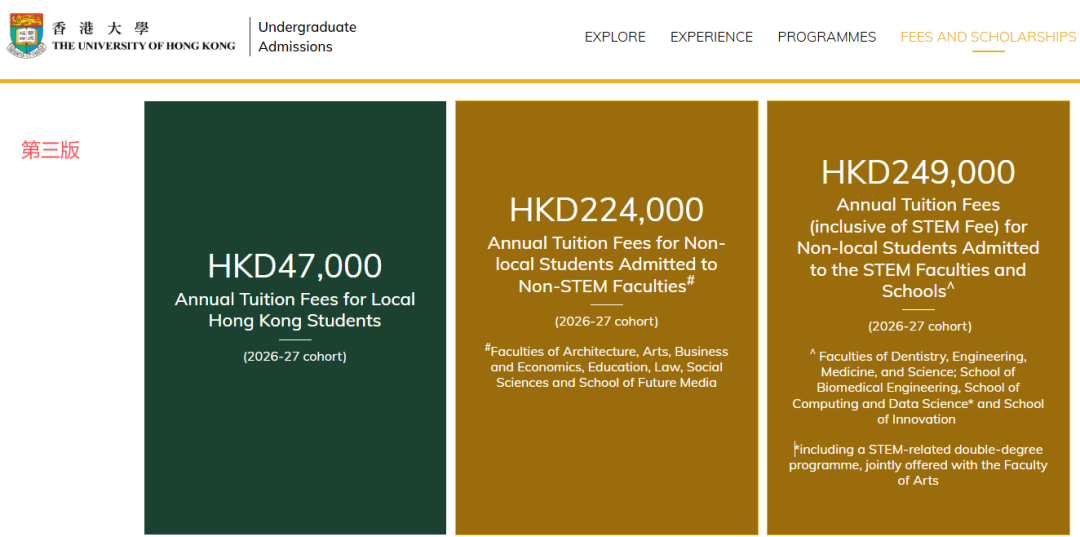Select the FEES AND SCHOLARSHIPS menu item
1080x537 pixels.
point(988,37)
